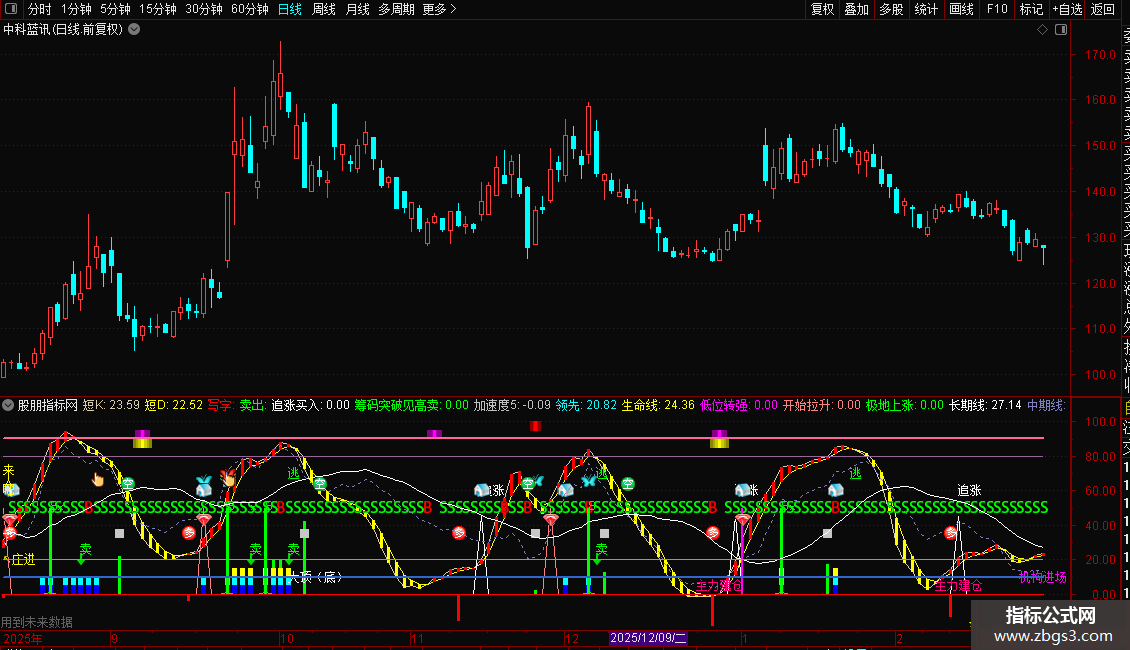Viewport: 1130px width, 650px height.
Task: Click the red block on top indicator line
Action: pyautogui.click(x=535, y=427)
